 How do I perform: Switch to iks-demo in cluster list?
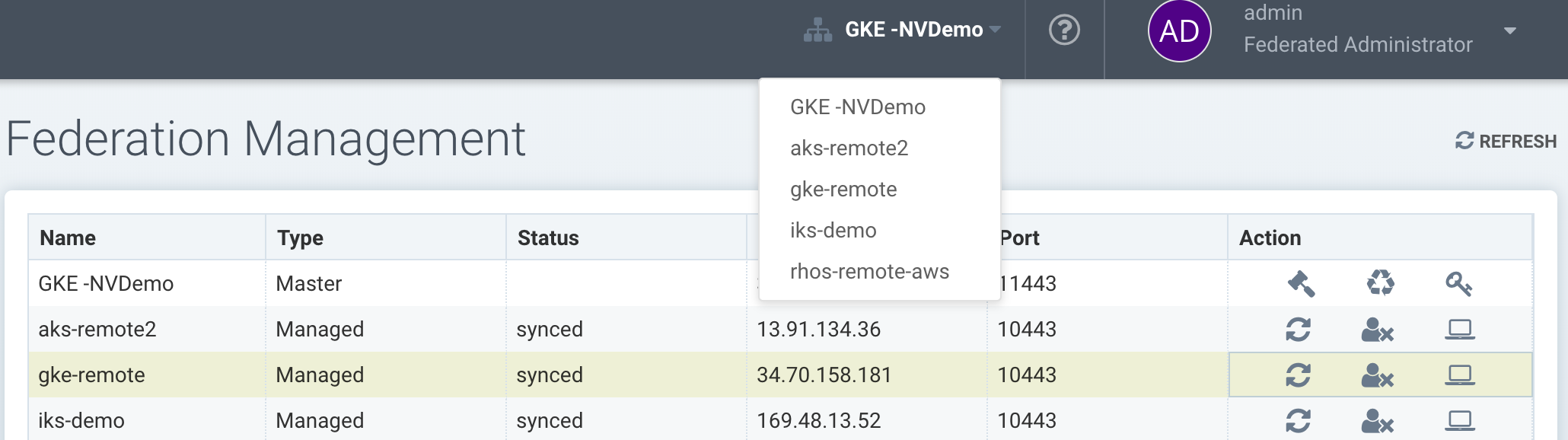[x=833, y=231]
